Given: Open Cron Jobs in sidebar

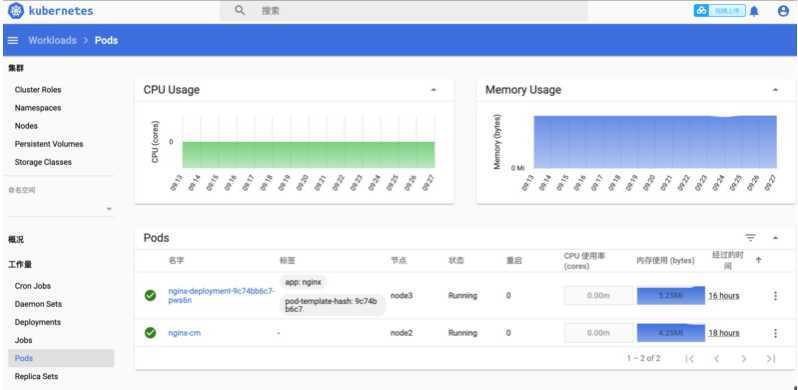Looking at the screenshot, I should [x=33, y=286].
